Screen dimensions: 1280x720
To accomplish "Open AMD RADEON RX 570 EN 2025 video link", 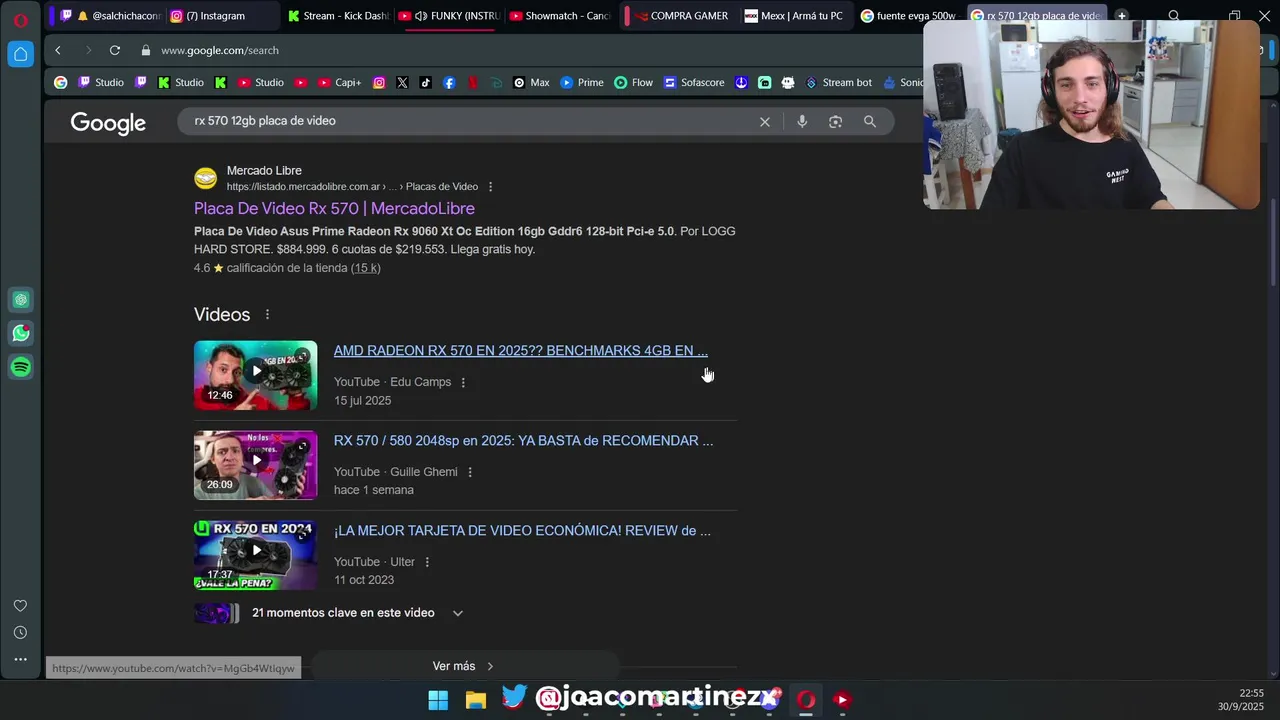I will (x=521, y=351).
